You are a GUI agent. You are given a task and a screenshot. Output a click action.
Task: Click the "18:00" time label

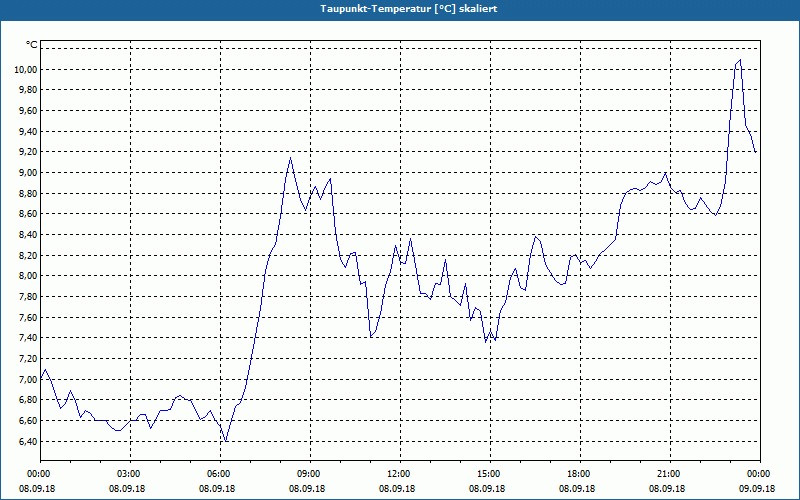click(x=580, y=474)
